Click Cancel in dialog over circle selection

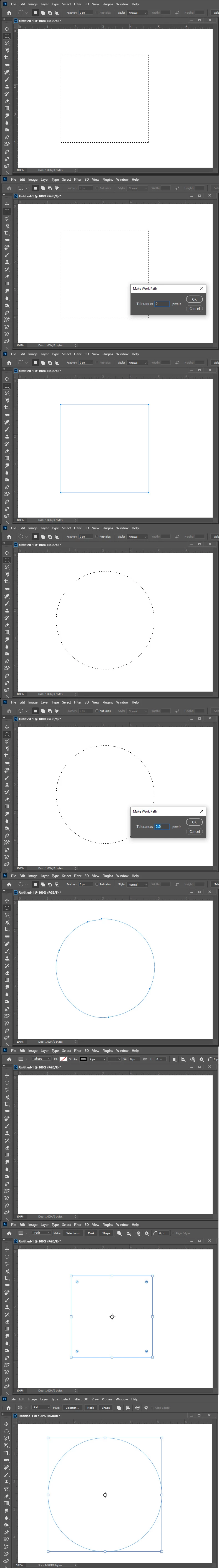[x=194, y=831]
